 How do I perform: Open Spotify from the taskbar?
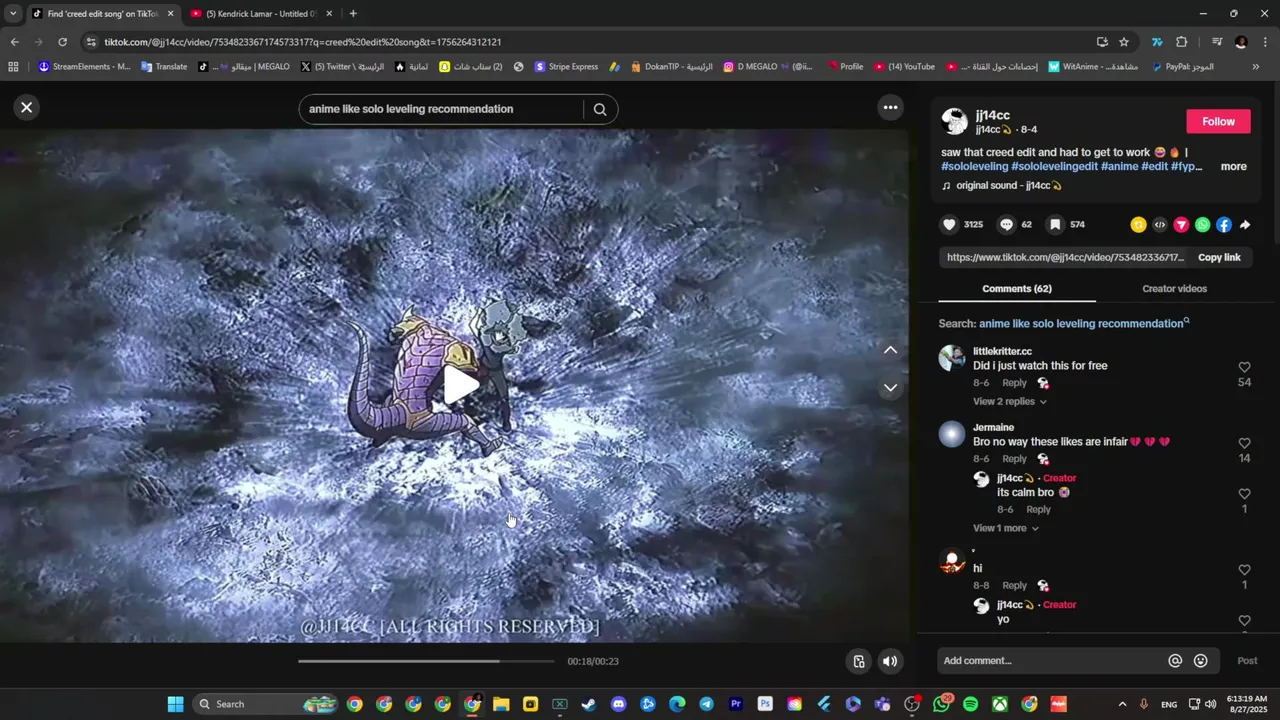pyautogui.click(x=970, y=704)
